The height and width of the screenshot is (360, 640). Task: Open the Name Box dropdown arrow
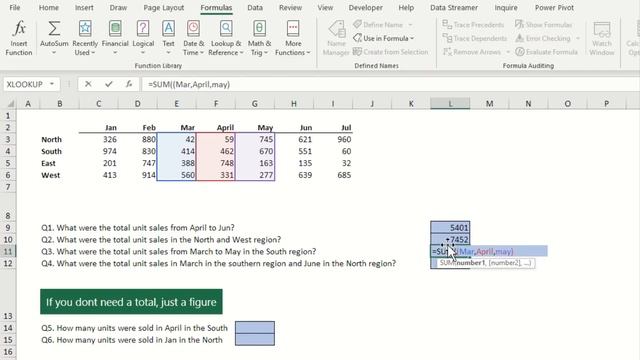pyautogui.click(x=52, y=84)
